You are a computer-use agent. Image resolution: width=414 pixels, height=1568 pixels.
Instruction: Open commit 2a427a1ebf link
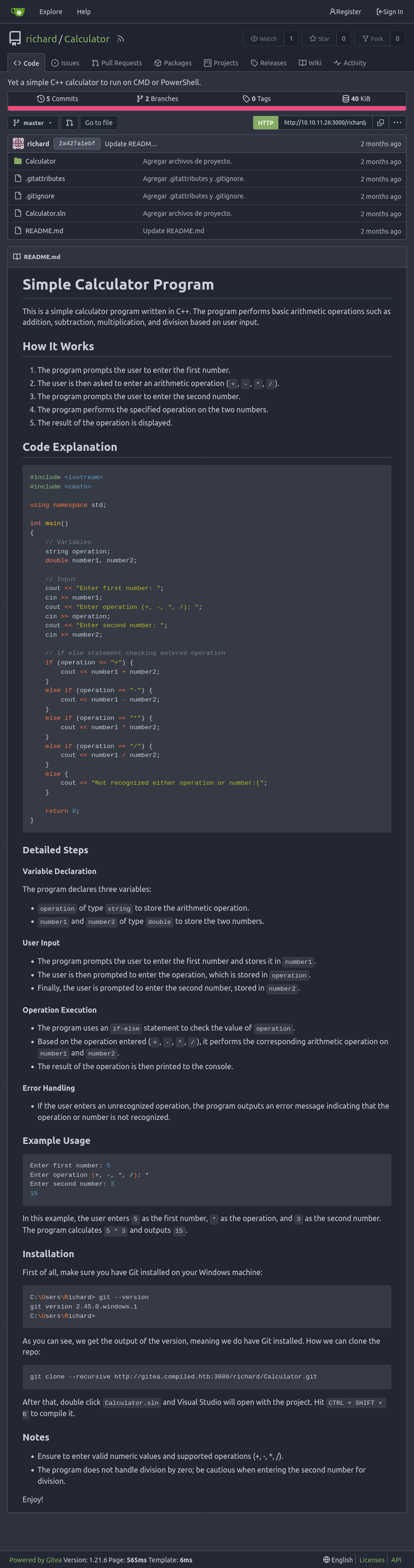coord(77,144)
